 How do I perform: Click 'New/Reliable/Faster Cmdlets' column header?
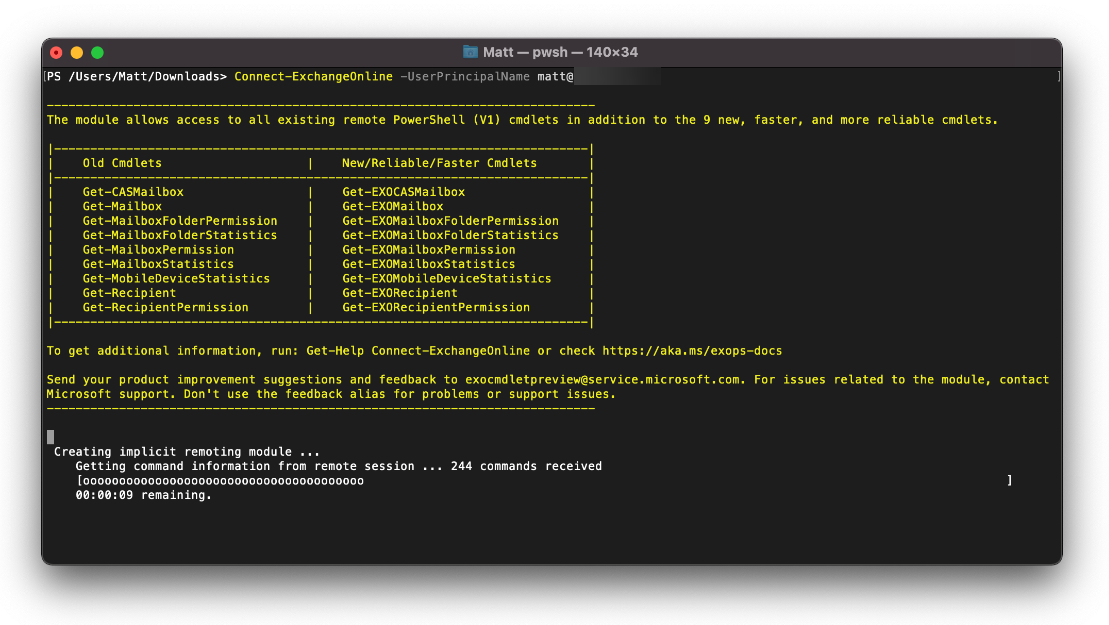click(439, 163)
